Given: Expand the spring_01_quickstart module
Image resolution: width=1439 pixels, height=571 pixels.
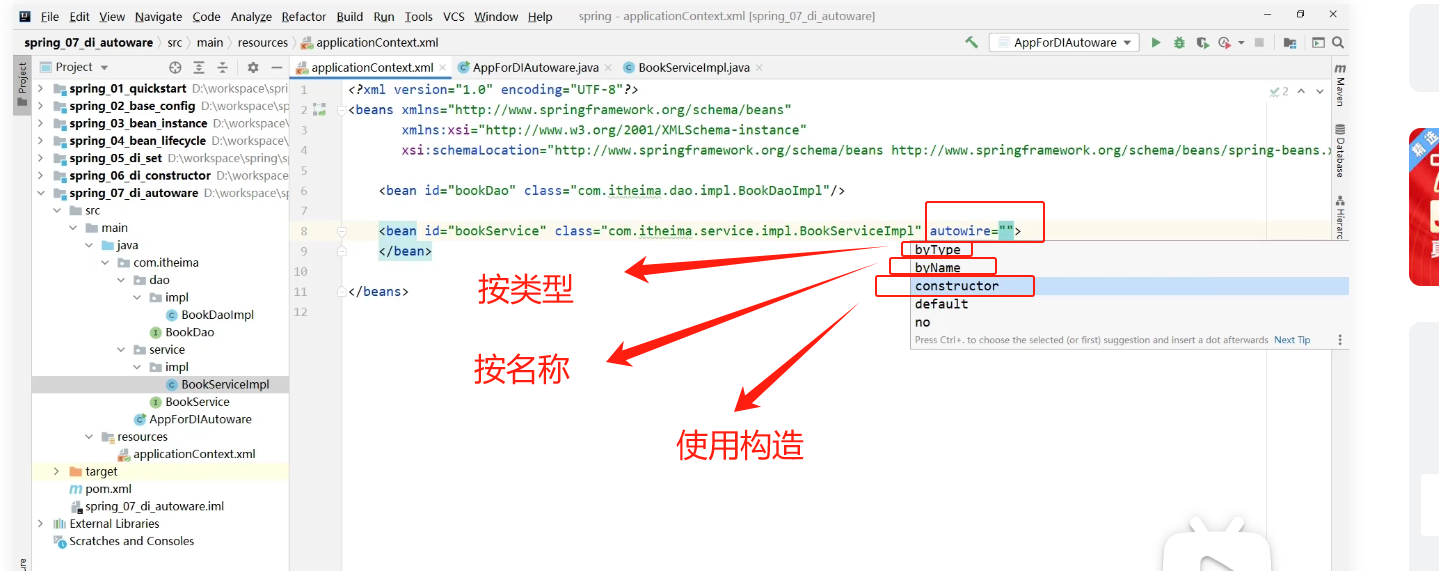Looking at the screenshot, I should click(41, 88).
